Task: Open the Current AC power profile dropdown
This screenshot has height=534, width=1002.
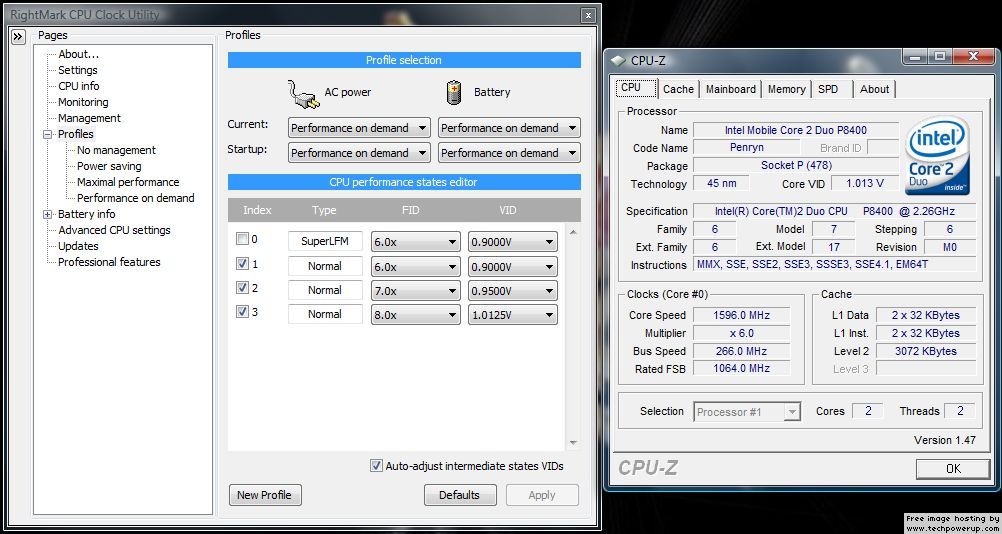Action: [x=358, y=128]
